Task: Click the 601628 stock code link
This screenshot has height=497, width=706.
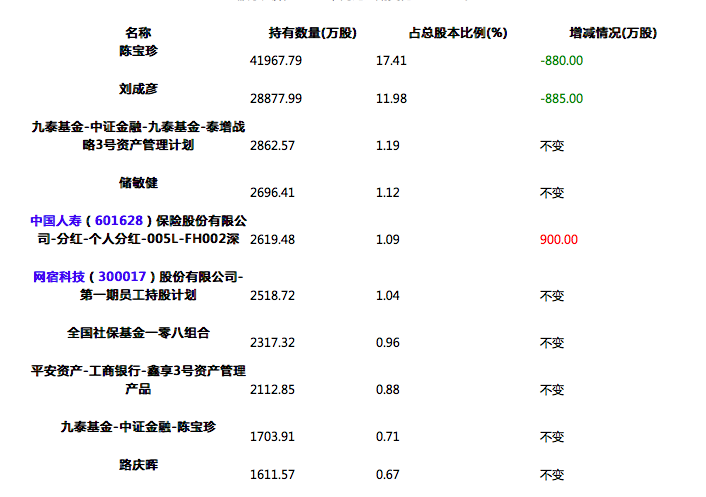Action: tap(123, 220)
